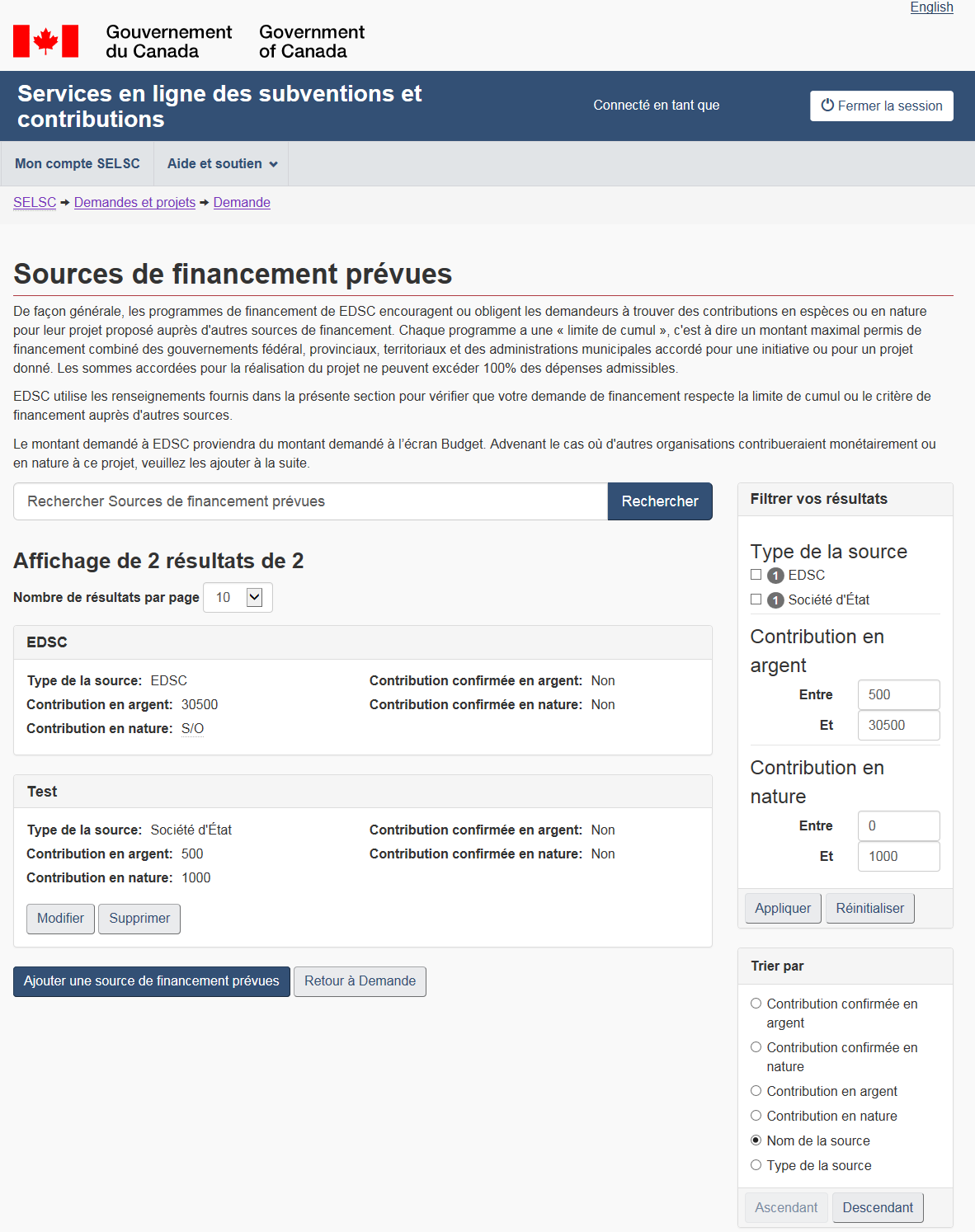This screenshot has width=975, height=1232.
Task: Sort results with Descendant button
Action: (x=877, y=1208)
